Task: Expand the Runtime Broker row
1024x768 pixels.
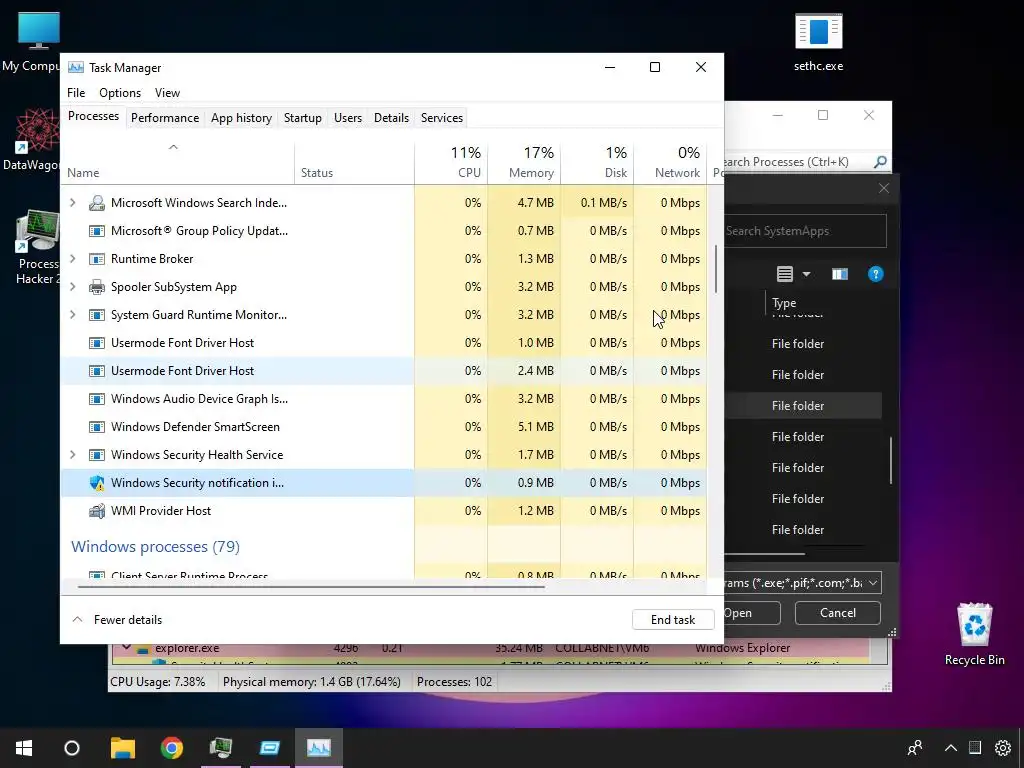Action: pyautogui.click(x=72, y=259)
